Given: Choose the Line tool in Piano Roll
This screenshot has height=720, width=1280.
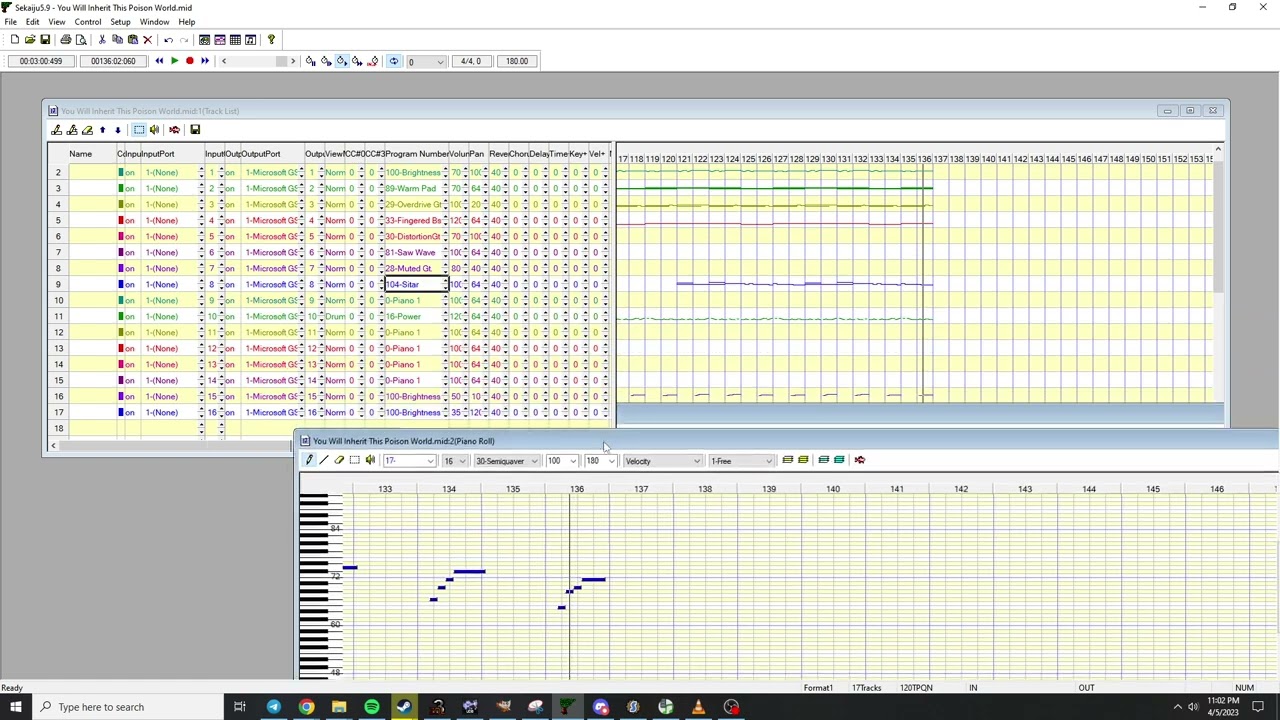Looking at the screenshot, I should [324, 460].
